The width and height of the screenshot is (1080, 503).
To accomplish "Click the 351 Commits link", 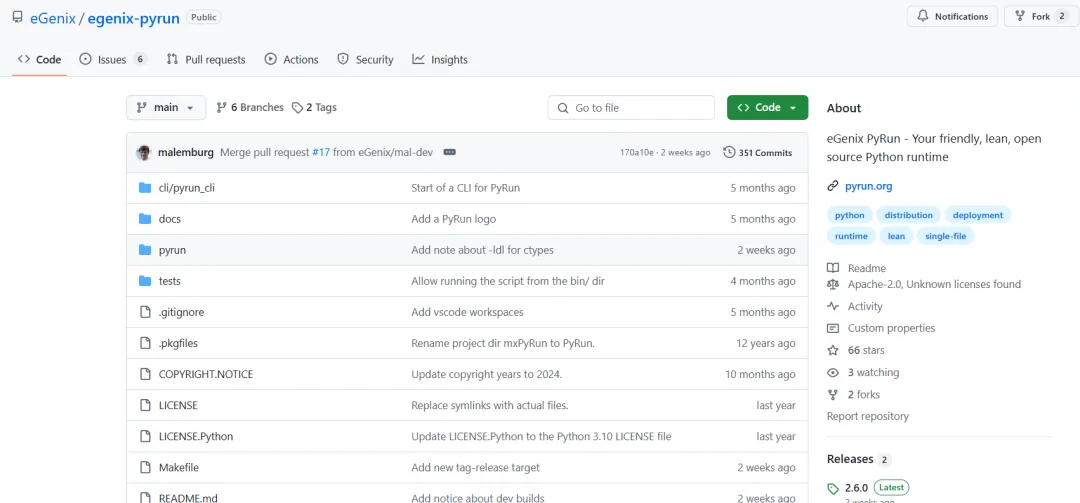I will coord(765,153).
